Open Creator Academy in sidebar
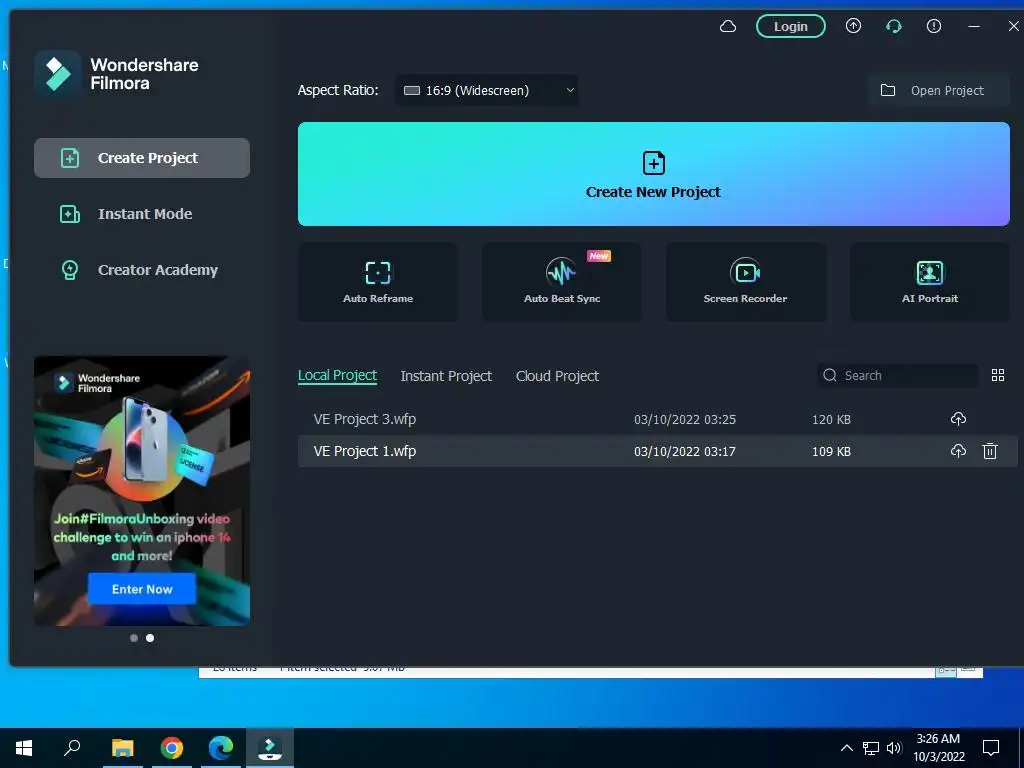1024x768 pixels. (142, 270)
